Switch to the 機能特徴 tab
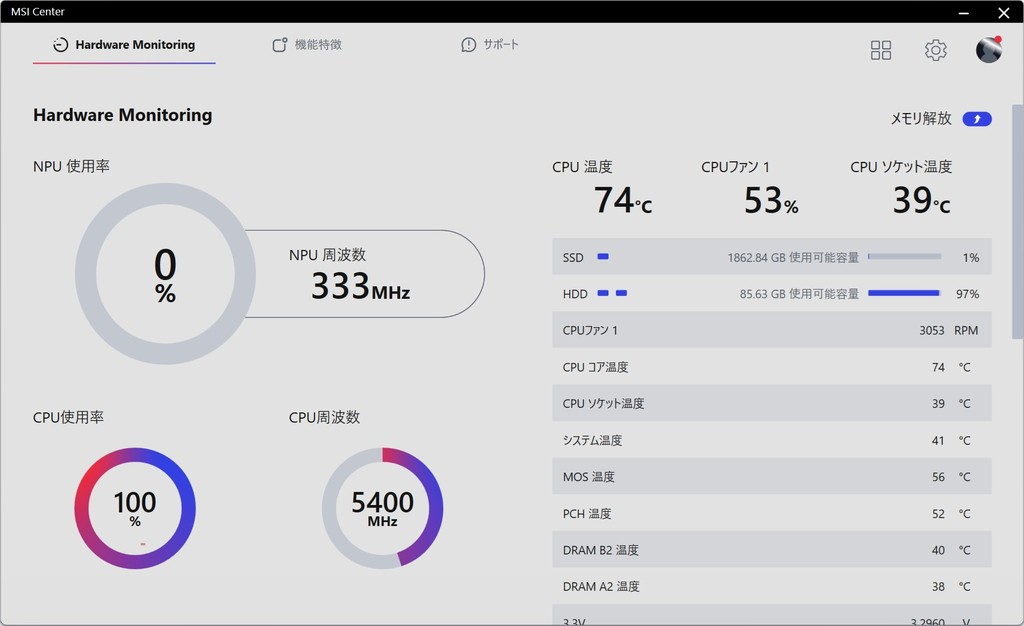1024x626 pixels. (x=307, y=44)
